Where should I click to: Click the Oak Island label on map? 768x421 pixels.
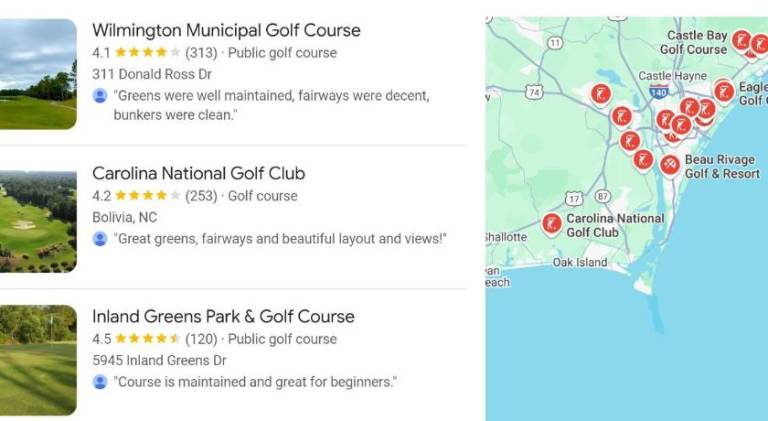579,263
